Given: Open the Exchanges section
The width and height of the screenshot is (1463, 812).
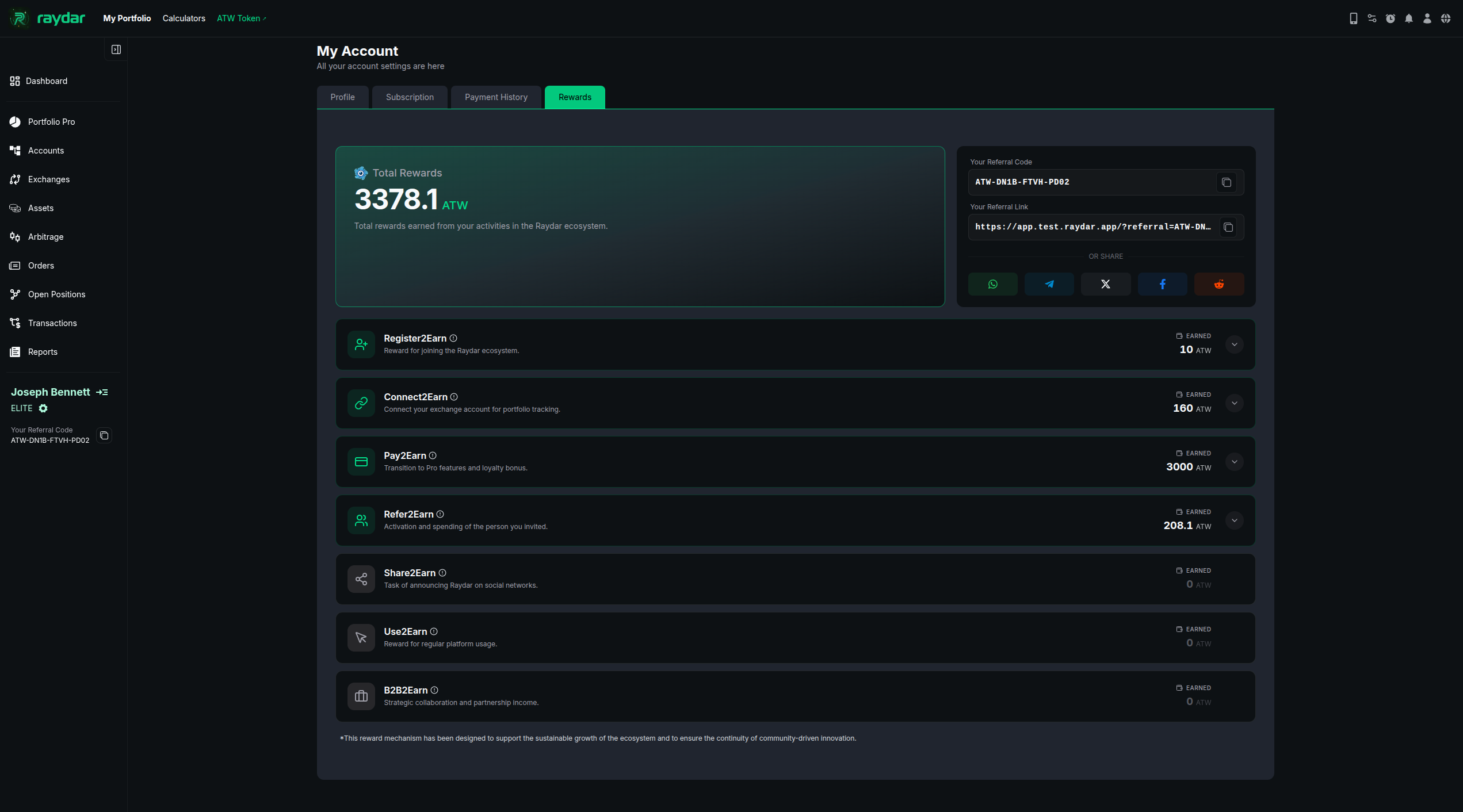Looking at the screenshot, I should tap(49, 179).
